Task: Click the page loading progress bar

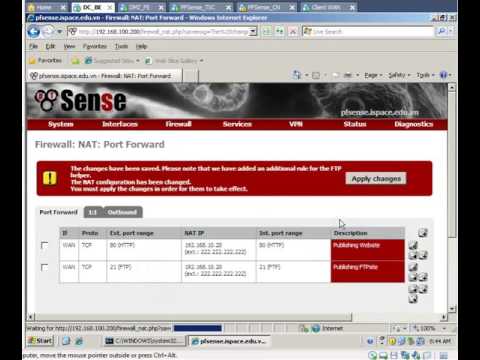Action: 198,328
